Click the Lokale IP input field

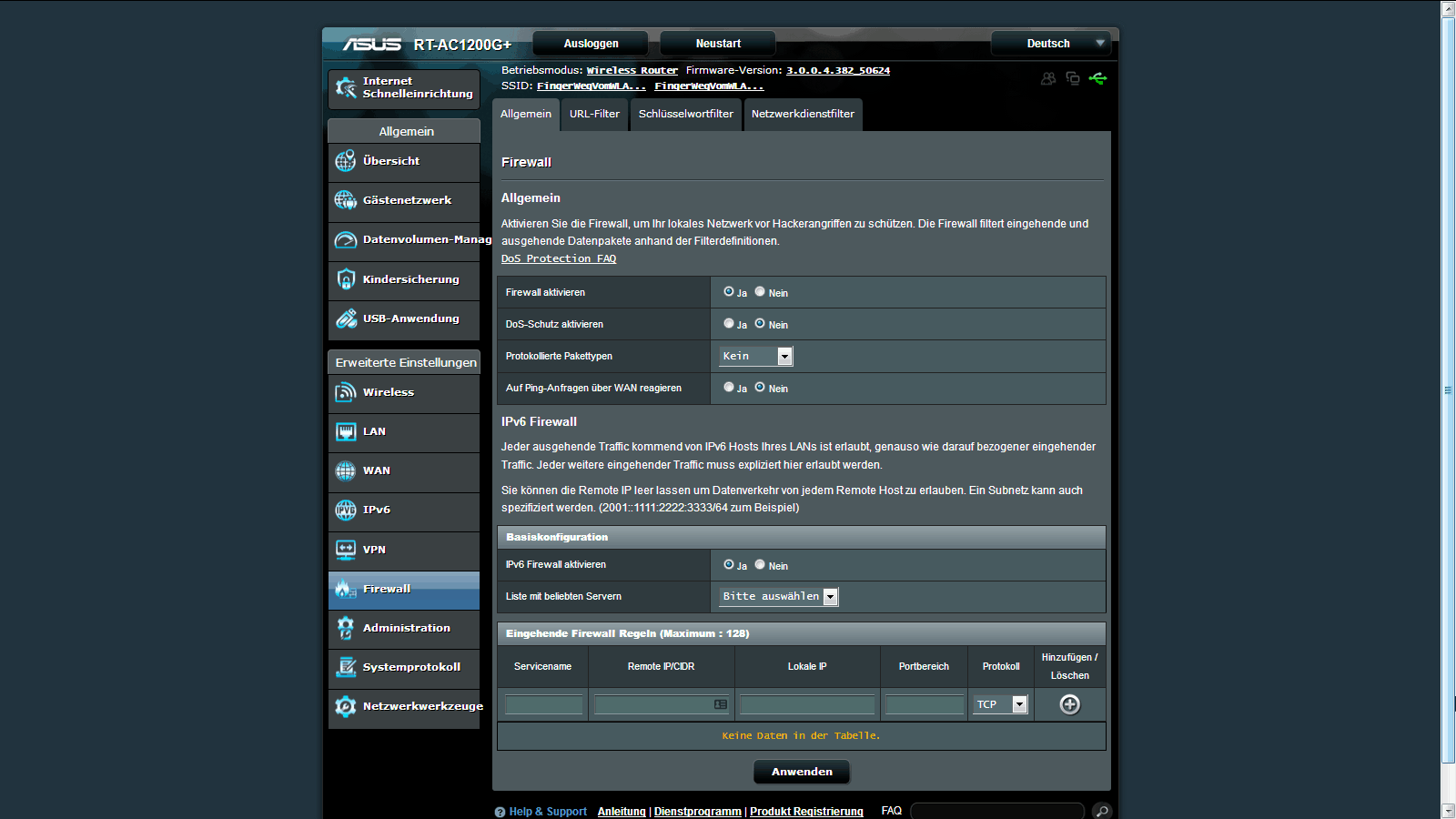(x=807, y=704)
